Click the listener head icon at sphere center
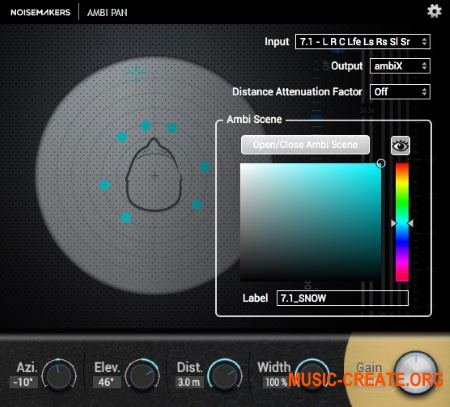Image resolution: width=450 pixels, height=407 pixels. click(154, 175)
